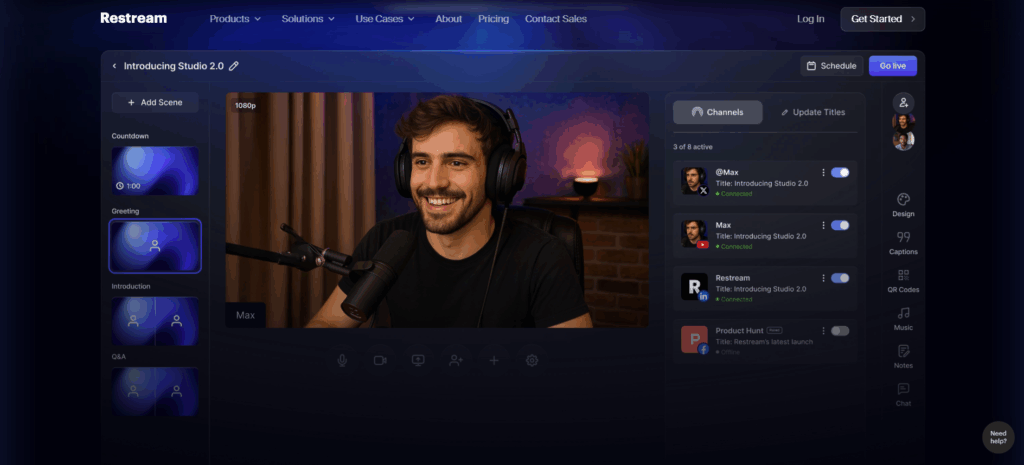Screen dimensions: 1024x465
Task: Open the Max YouTube channel options menu
Action: click(x=823, y=225)
